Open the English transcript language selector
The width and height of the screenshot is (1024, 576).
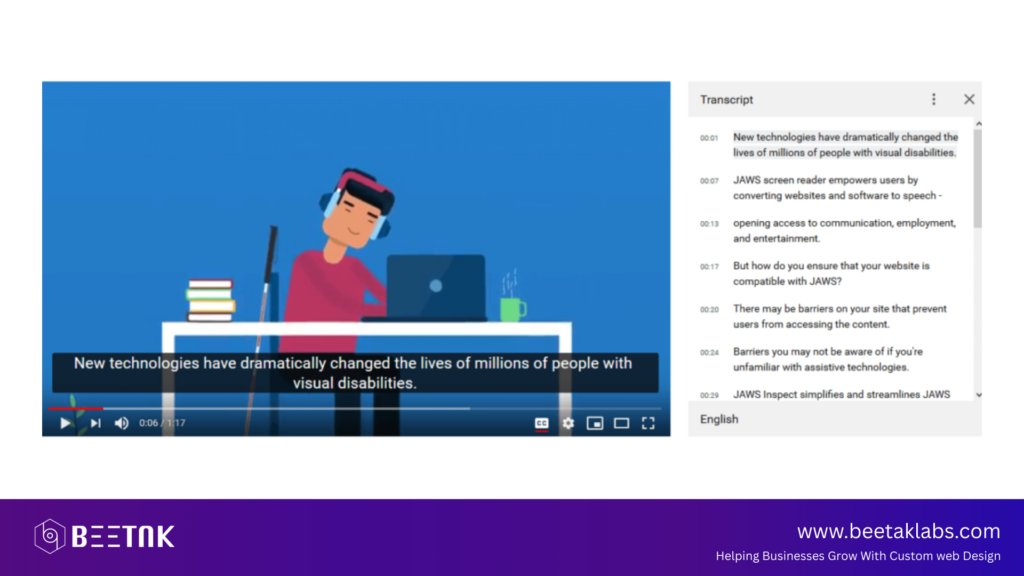(x=835, y=419)
